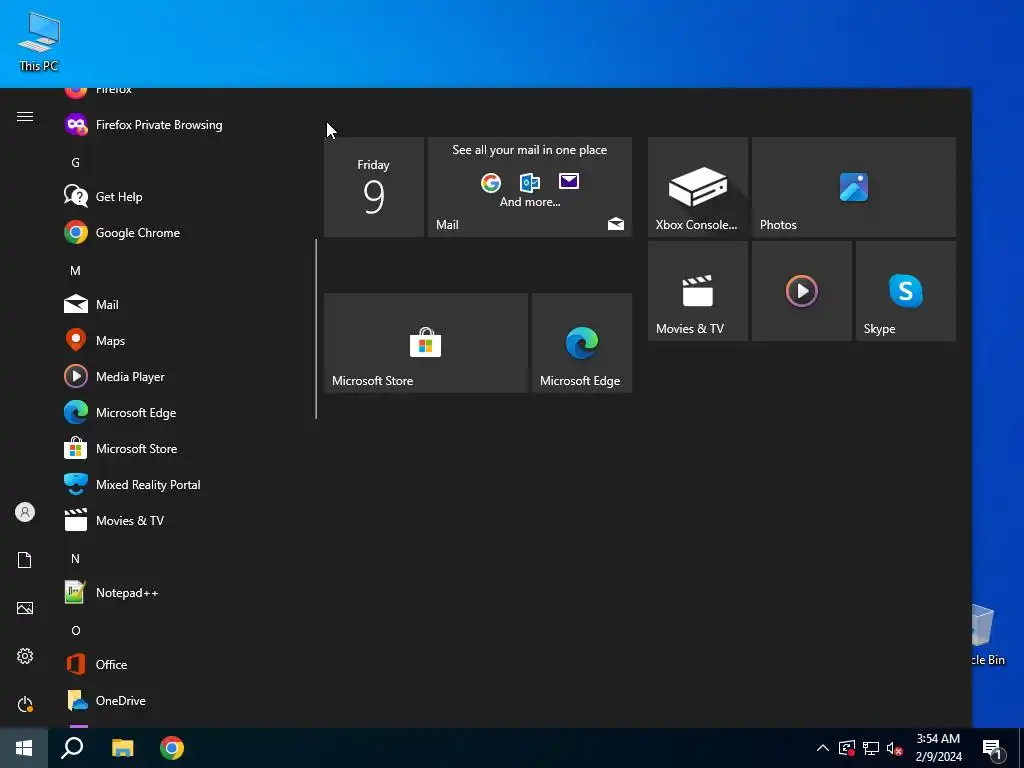Open Settings gear in Start sidebar
The width and height of the screenshot is (1024, 768).
(25, 656)
